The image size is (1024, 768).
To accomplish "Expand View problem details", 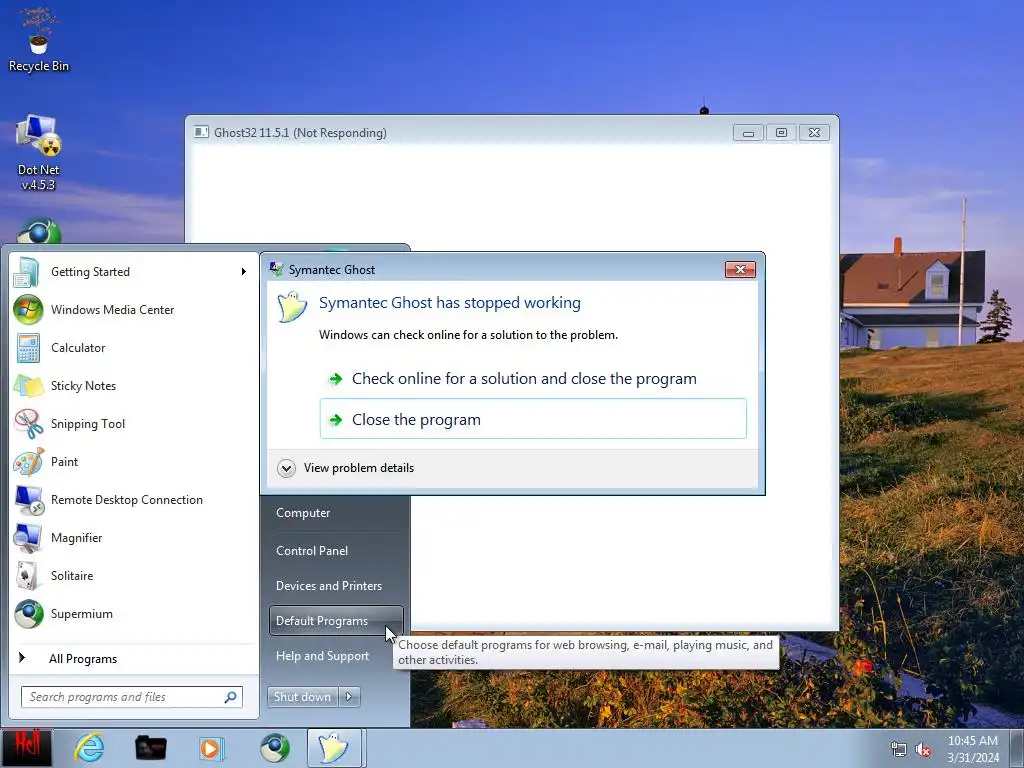I will pyautogui.click(x=345, y=468).
